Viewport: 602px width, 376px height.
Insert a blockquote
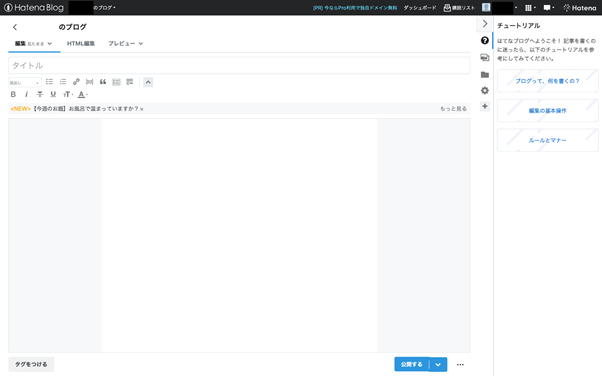(103, 82)
